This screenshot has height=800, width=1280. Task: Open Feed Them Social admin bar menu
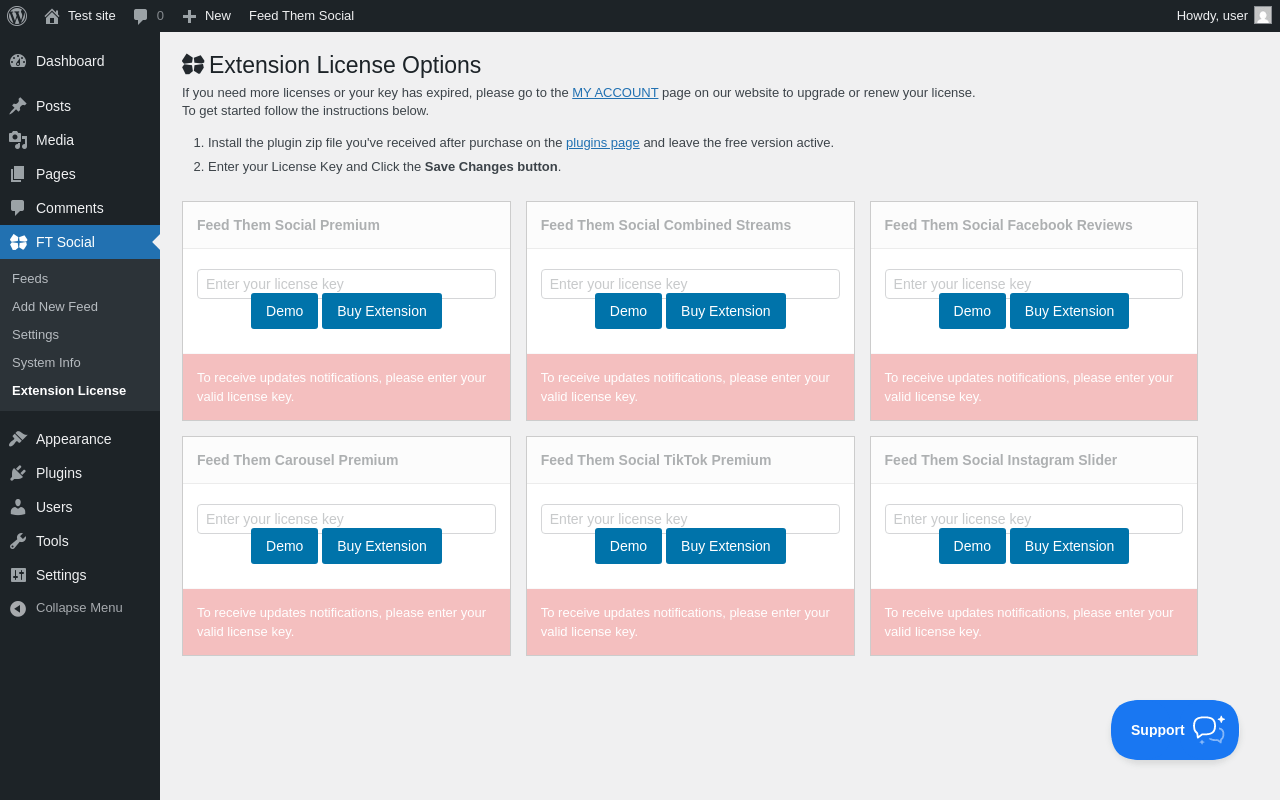pos(301,16)
